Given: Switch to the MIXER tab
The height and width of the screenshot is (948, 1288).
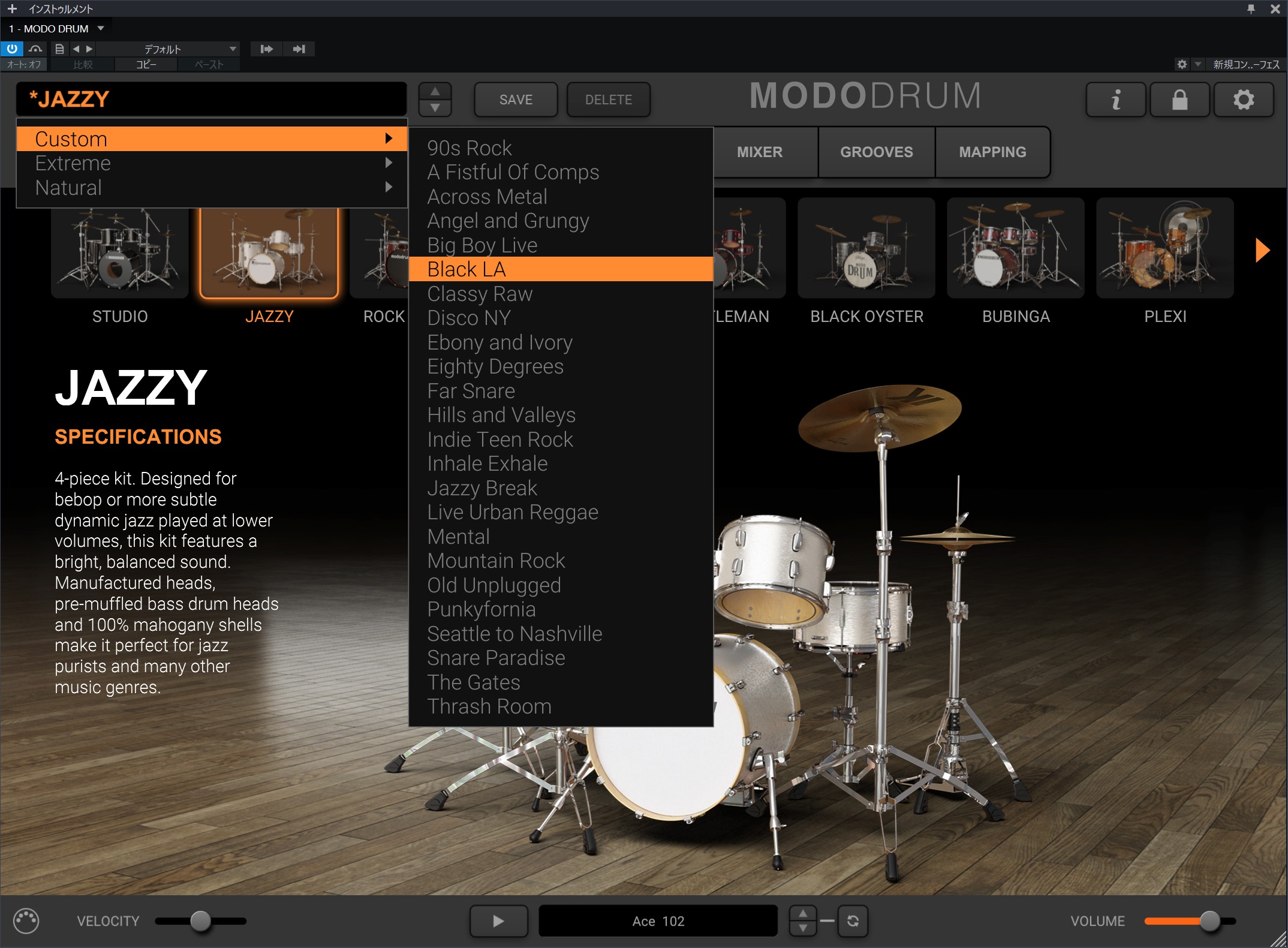Looking at the screenshot, I should pos(760,152).
